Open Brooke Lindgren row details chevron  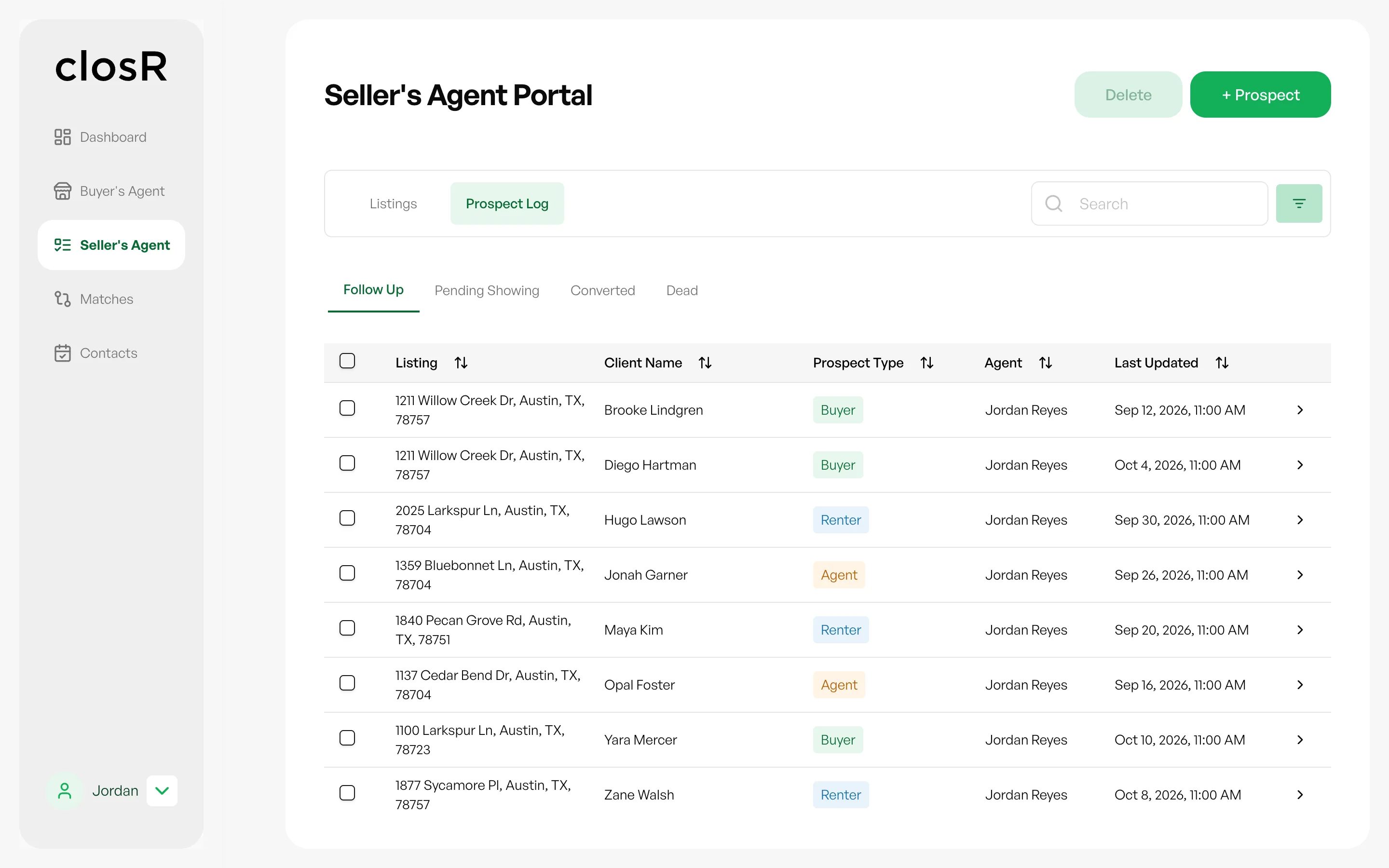(x=1300, y=410)
